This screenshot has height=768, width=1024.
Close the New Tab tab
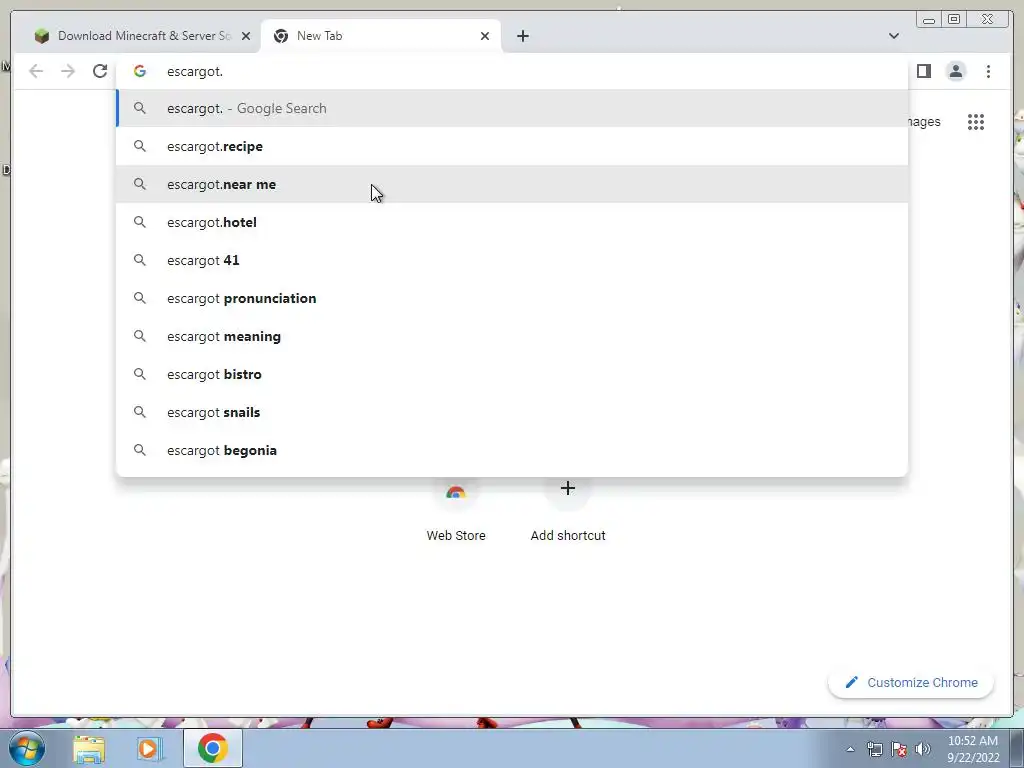click(x=485, y=36)
